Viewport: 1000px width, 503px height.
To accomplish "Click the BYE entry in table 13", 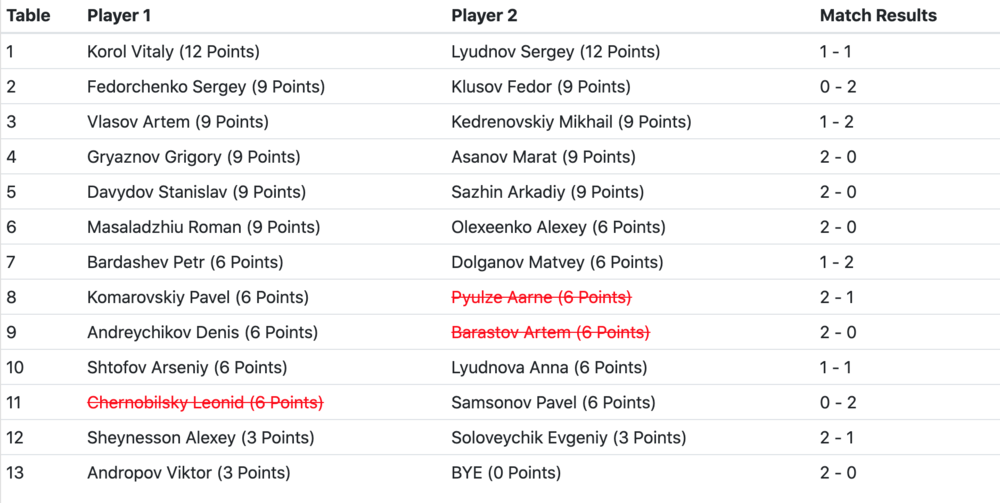I will point(506,473).
